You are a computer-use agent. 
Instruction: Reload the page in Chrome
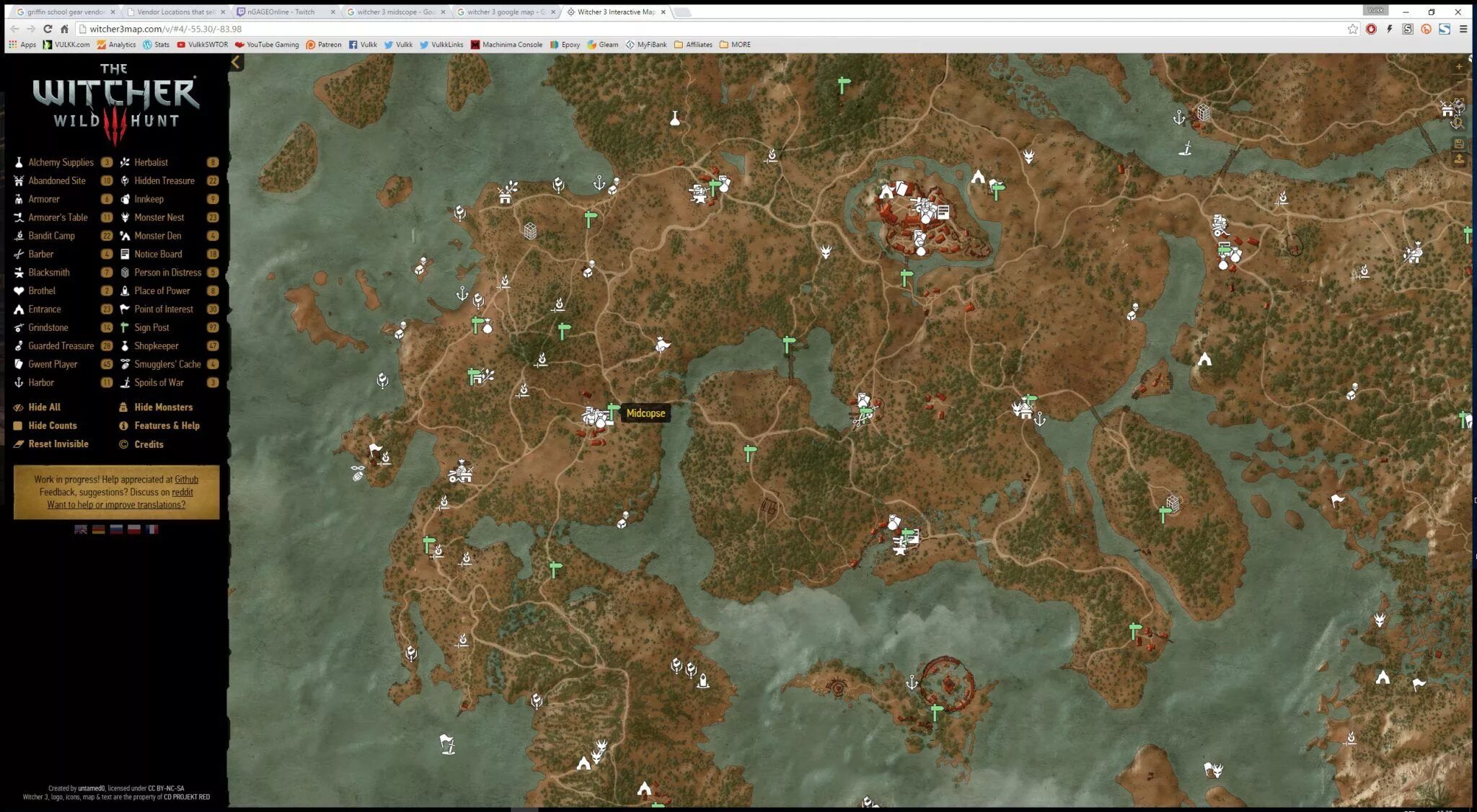(x=48, y=29)
